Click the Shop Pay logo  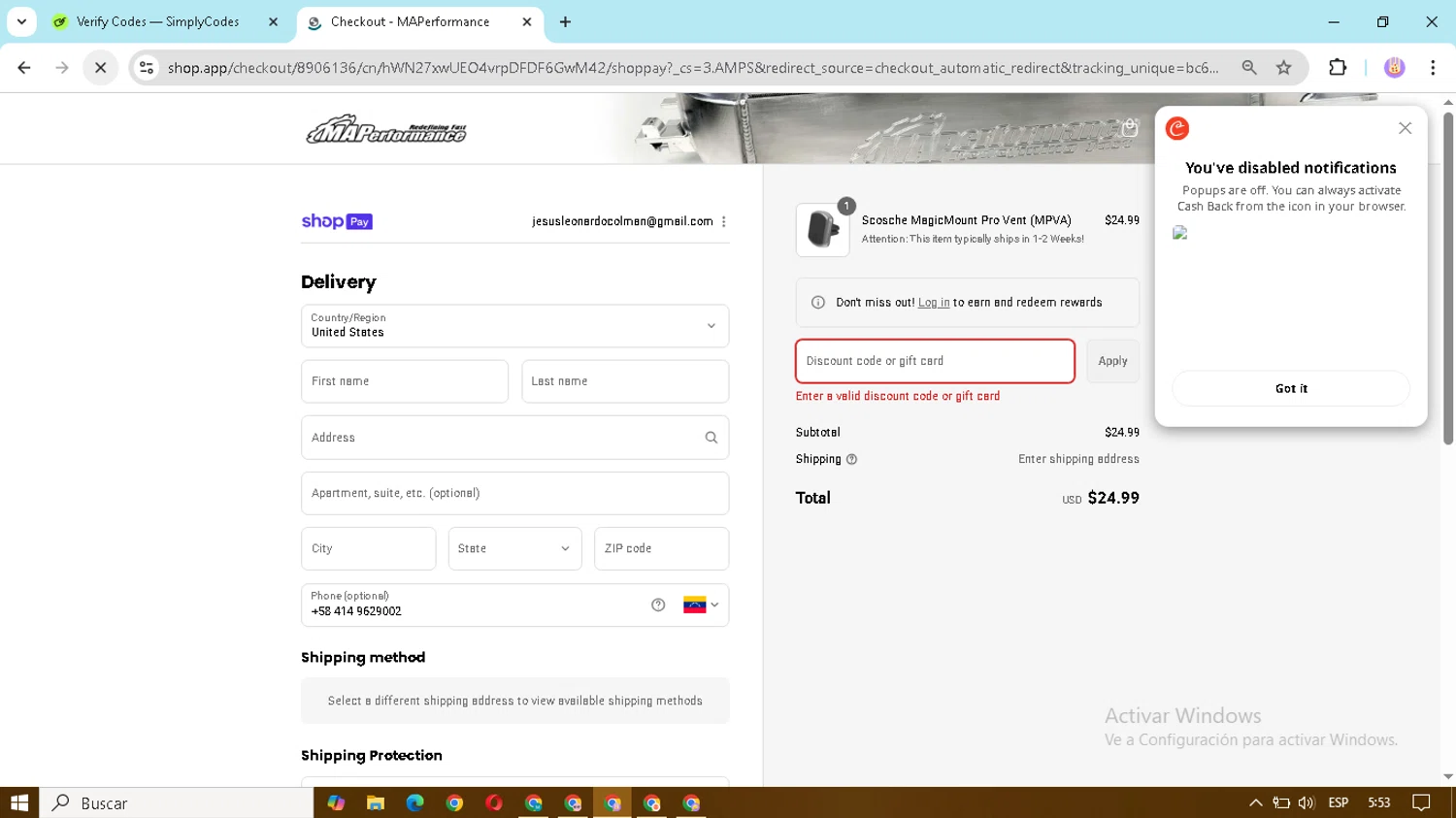pos(337,221)
